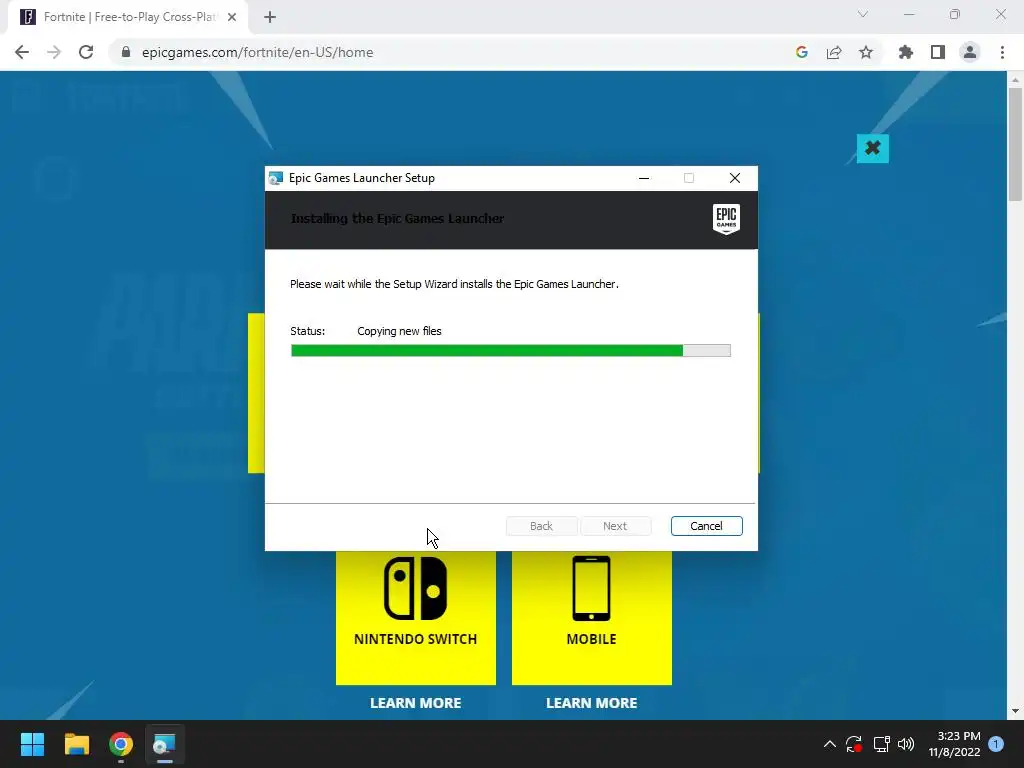Screen dimensions: 1024x768
Task: Click the Cancel button in setup wizard
Action: tap(706, 526)
